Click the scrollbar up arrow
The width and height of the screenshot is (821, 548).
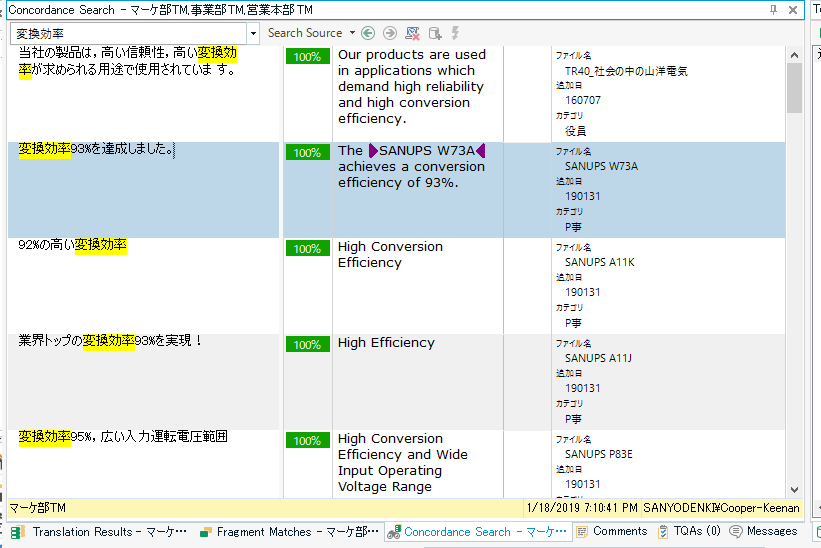(x=794, y=55)
